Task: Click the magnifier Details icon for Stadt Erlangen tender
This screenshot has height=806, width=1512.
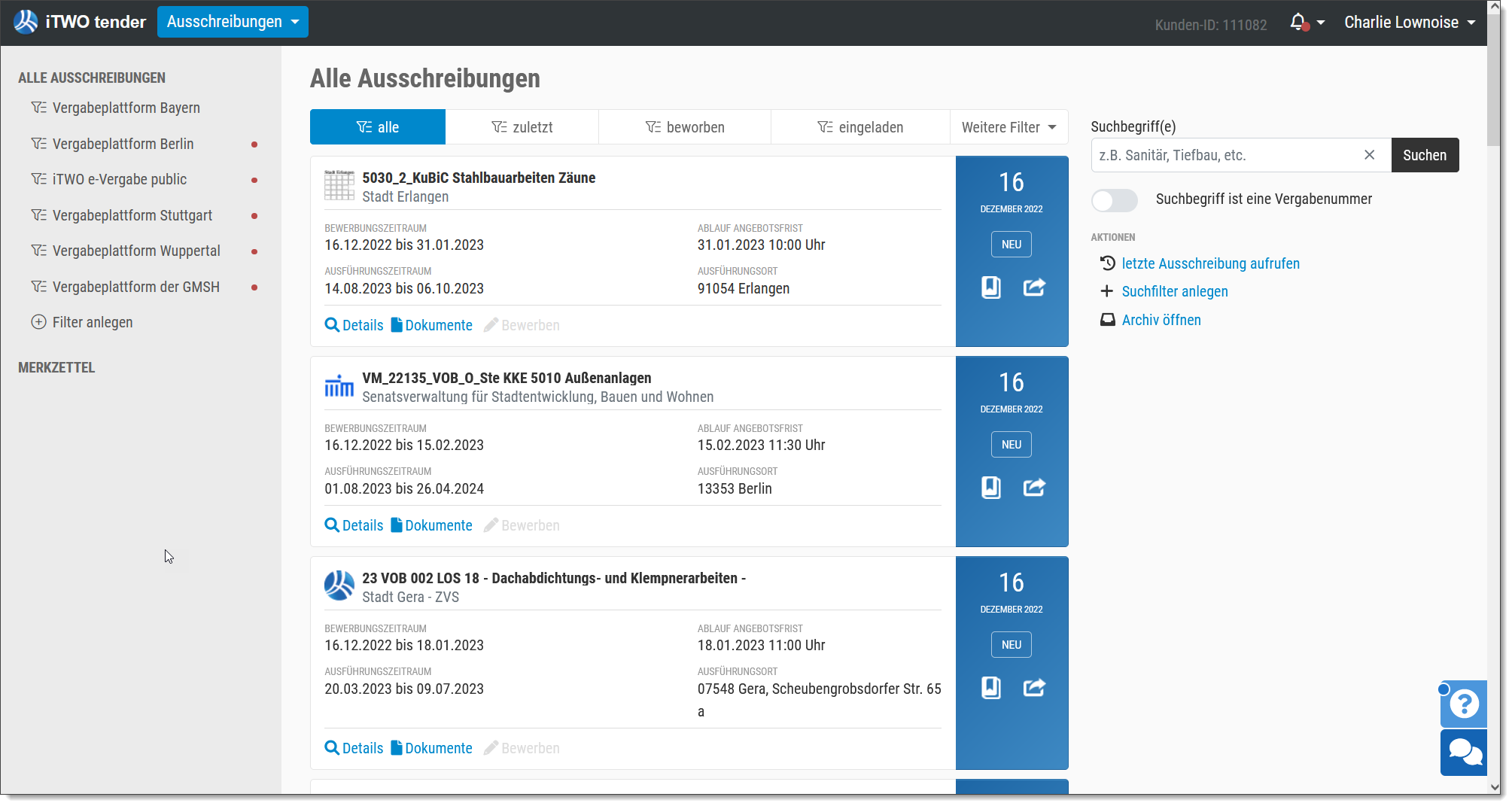Action: click(332, 325)
